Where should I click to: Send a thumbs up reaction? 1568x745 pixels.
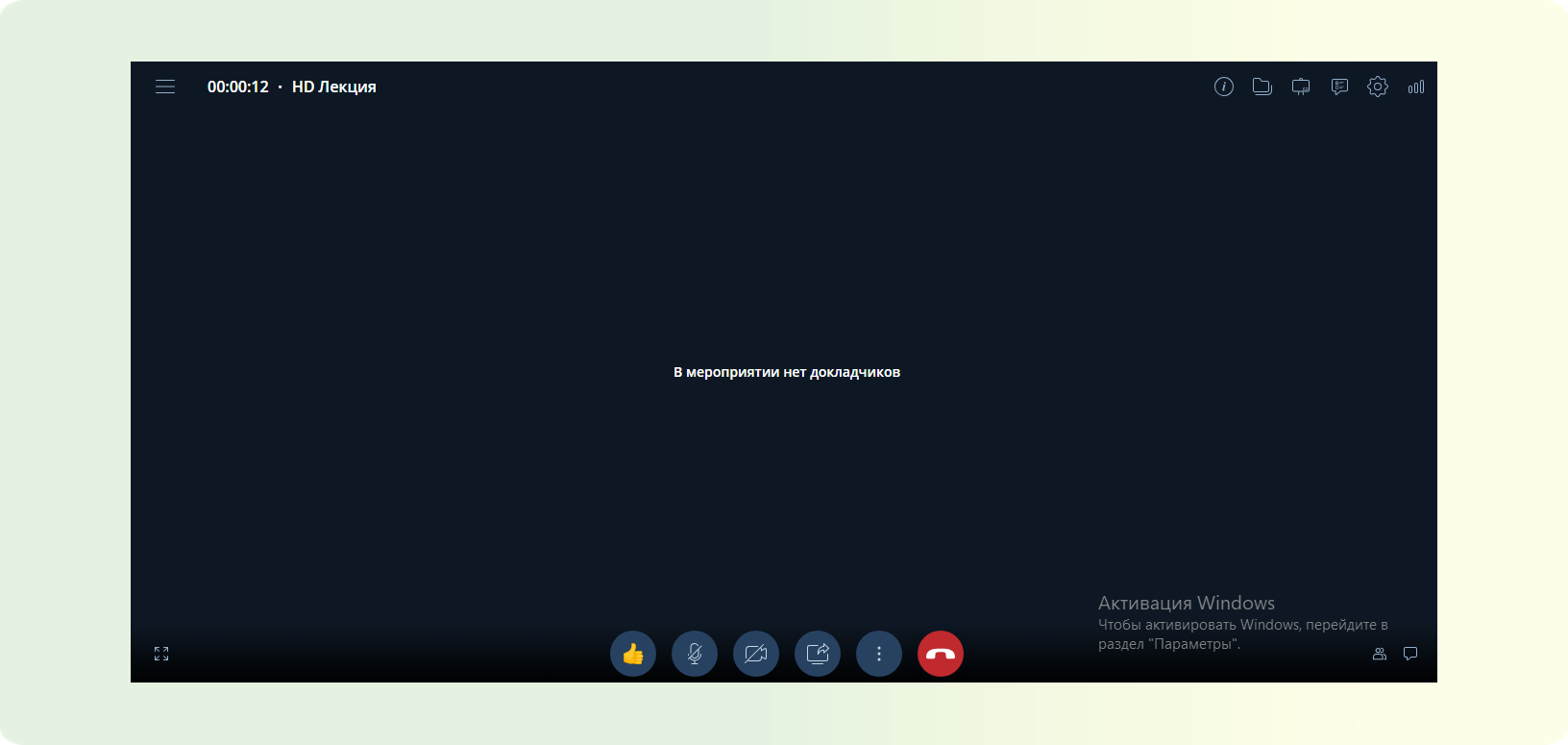pyautogui.click(x=633, y=654)
